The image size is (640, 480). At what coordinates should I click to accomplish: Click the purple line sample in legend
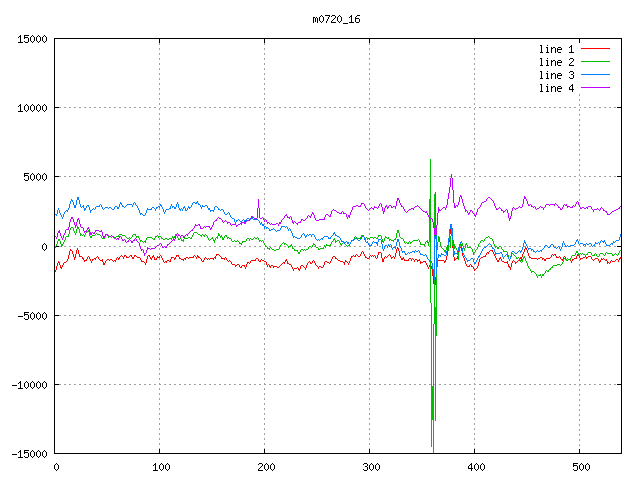[596, 88]
